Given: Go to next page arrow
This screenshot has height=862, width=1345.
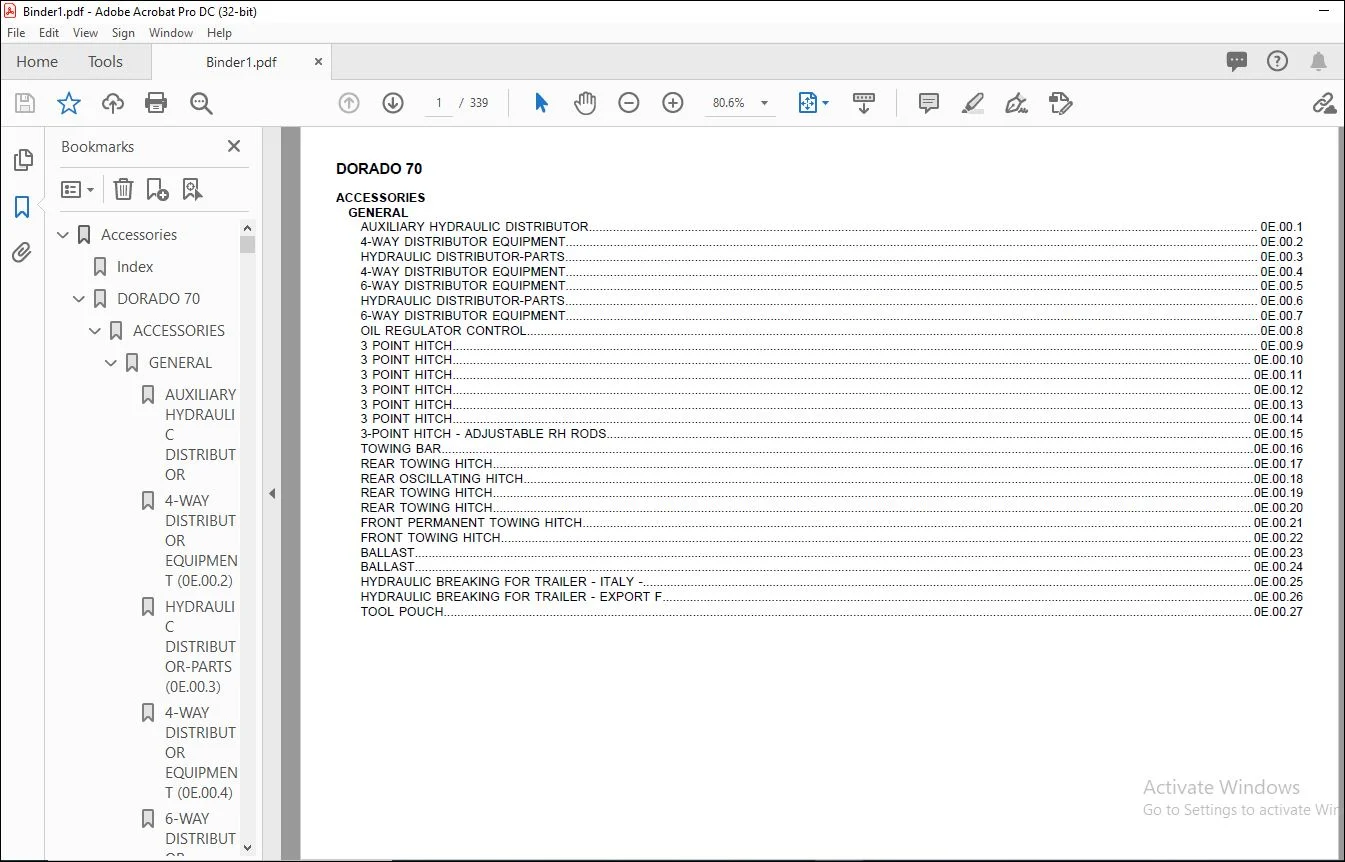Looking at the screenshot, I should point(393,103).
